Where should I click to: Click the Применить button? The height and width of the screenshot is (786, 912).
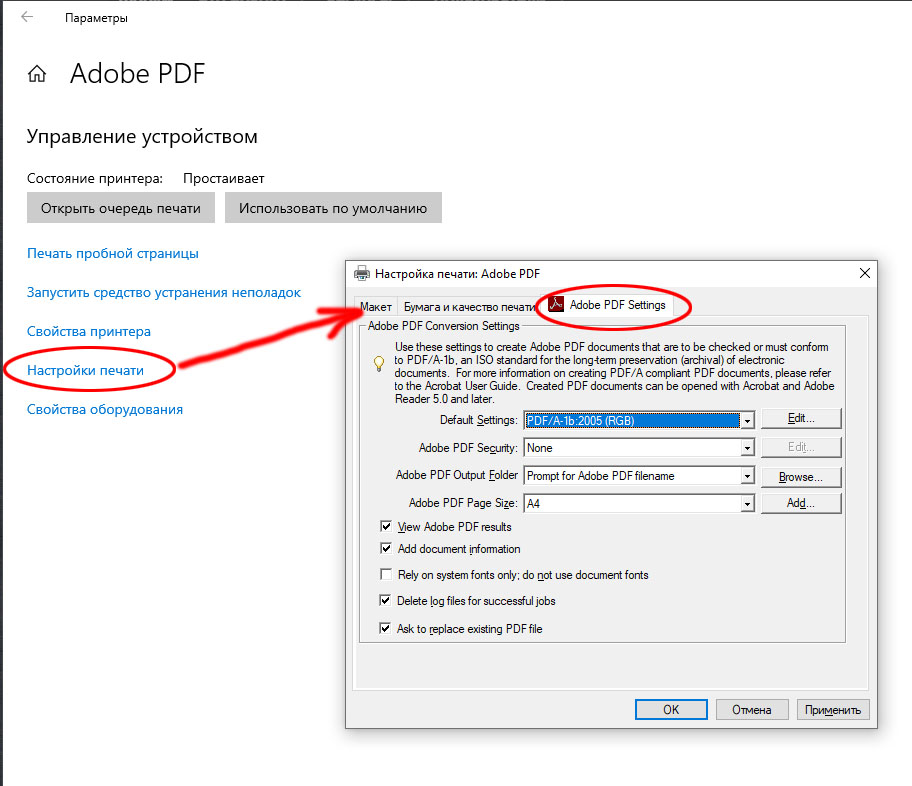(833, 710)
